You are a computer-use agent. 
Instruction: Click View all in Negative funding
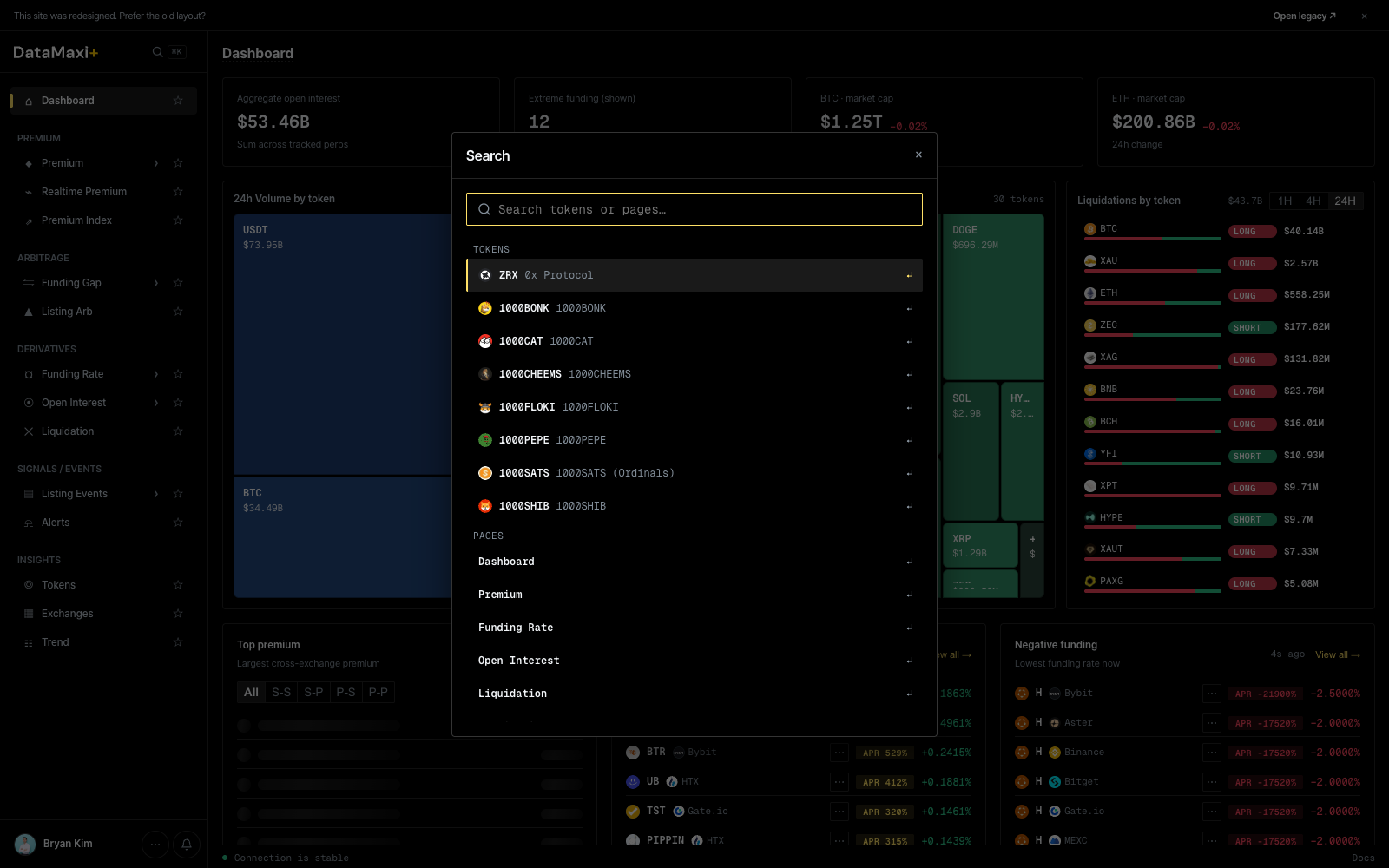tap(1338, 654)
